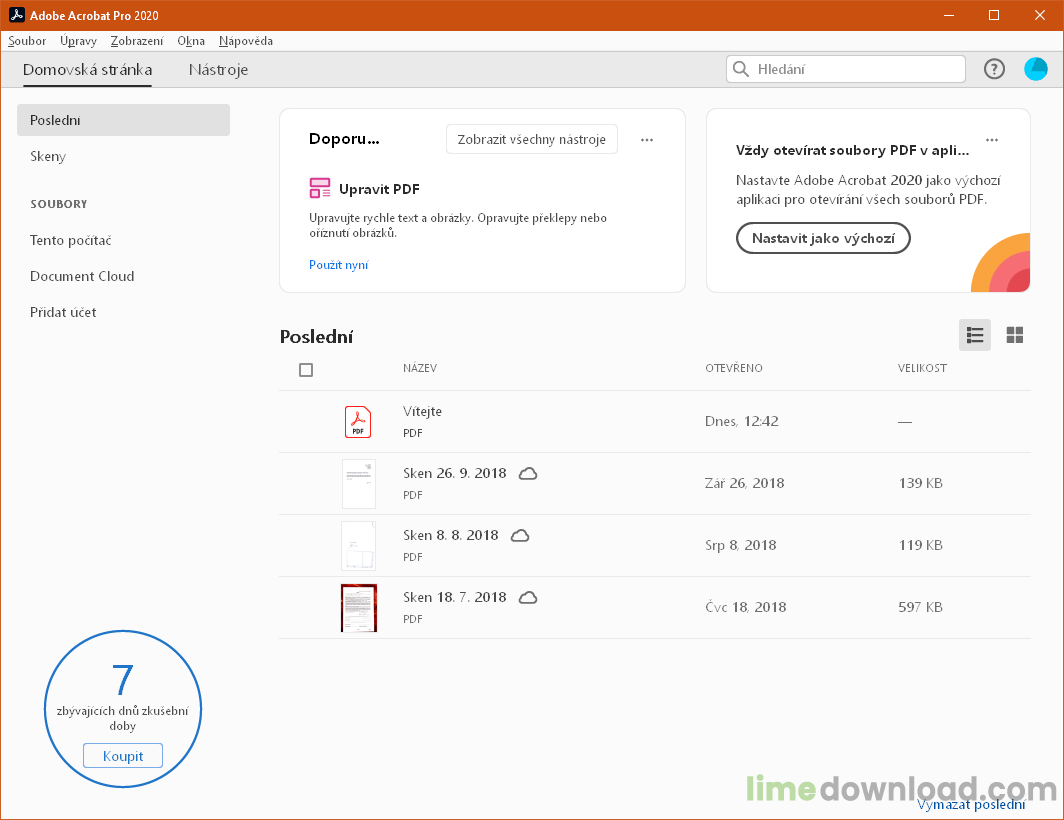Open the three-dot menu on Doporučené card
Viewport: 1064px width, 820px height.
coord(647,140)
